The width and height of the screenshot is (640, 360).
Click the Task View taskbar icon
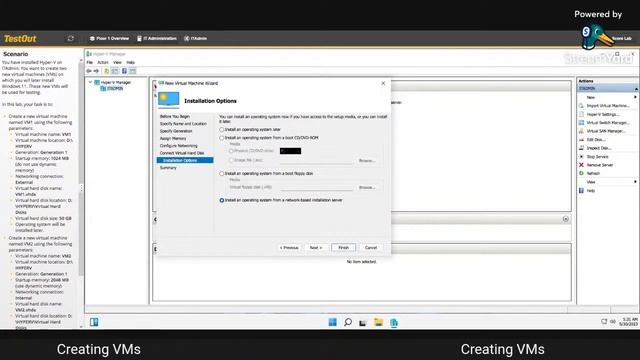(362, 323)
